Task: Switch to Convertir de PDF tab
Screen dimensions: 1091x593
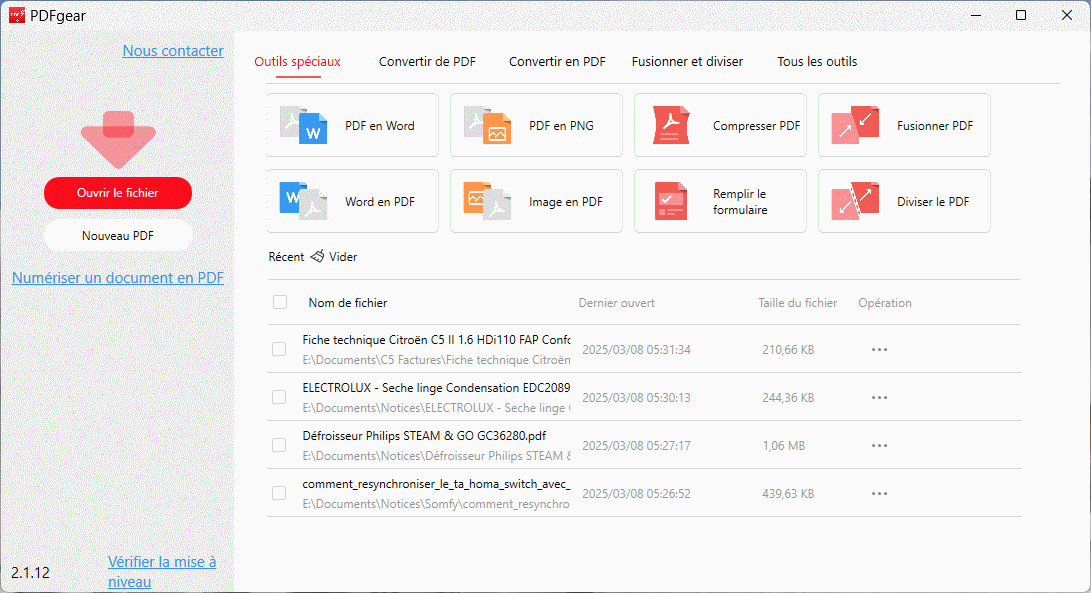Action: (427, 61)
